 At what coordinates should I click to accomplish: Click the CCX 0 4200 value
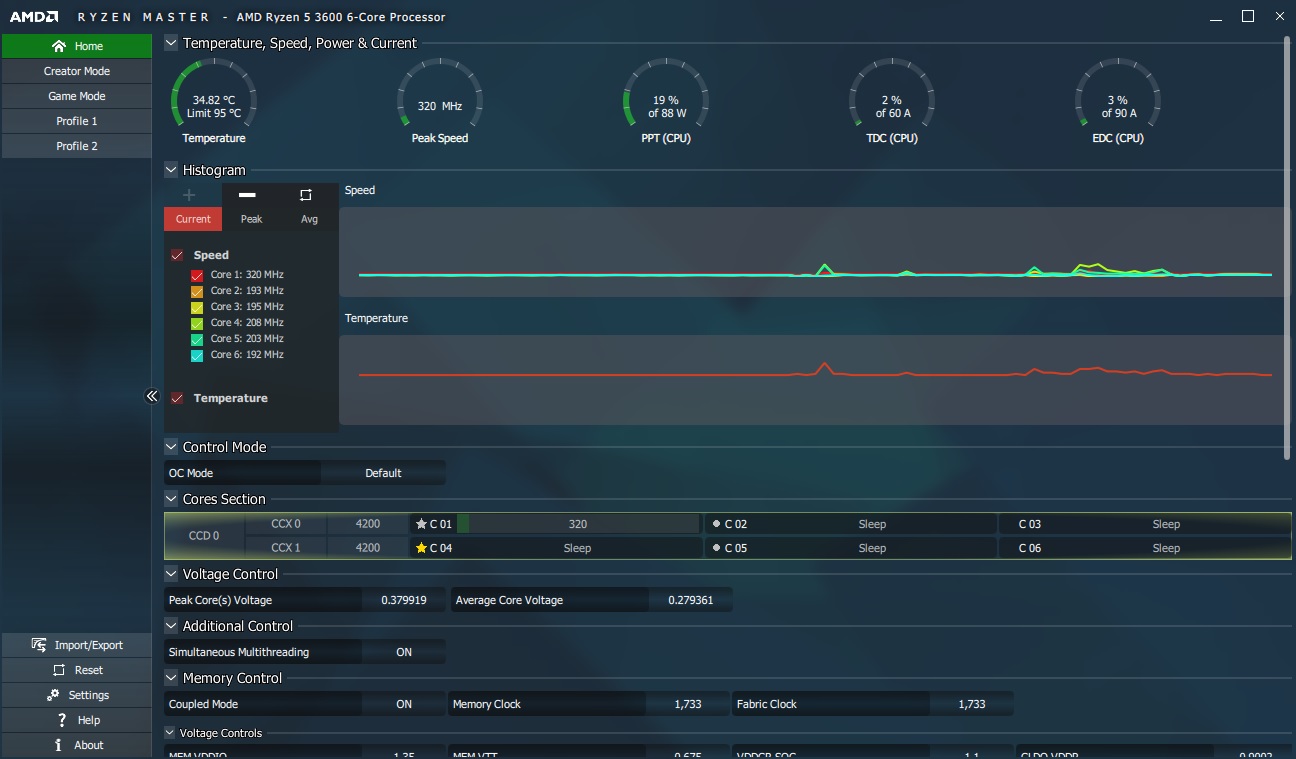pos(368,524)
